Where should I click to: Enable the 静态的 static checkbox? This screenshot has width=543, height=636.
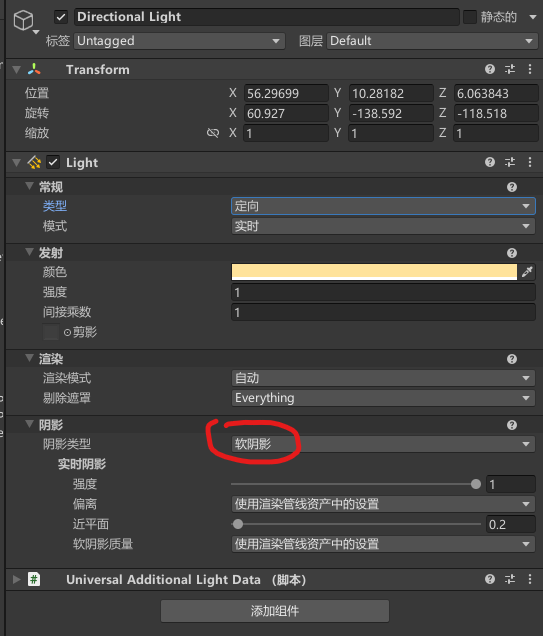470,17
